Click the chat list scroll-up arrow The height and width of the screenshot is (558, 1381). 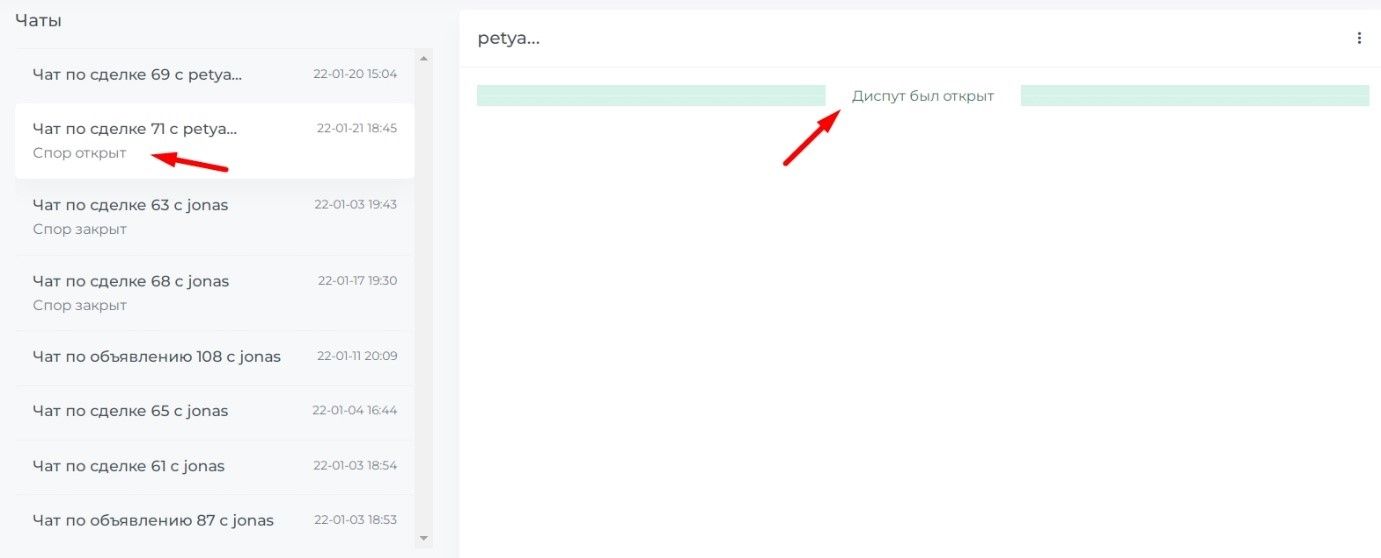(424, 58)
